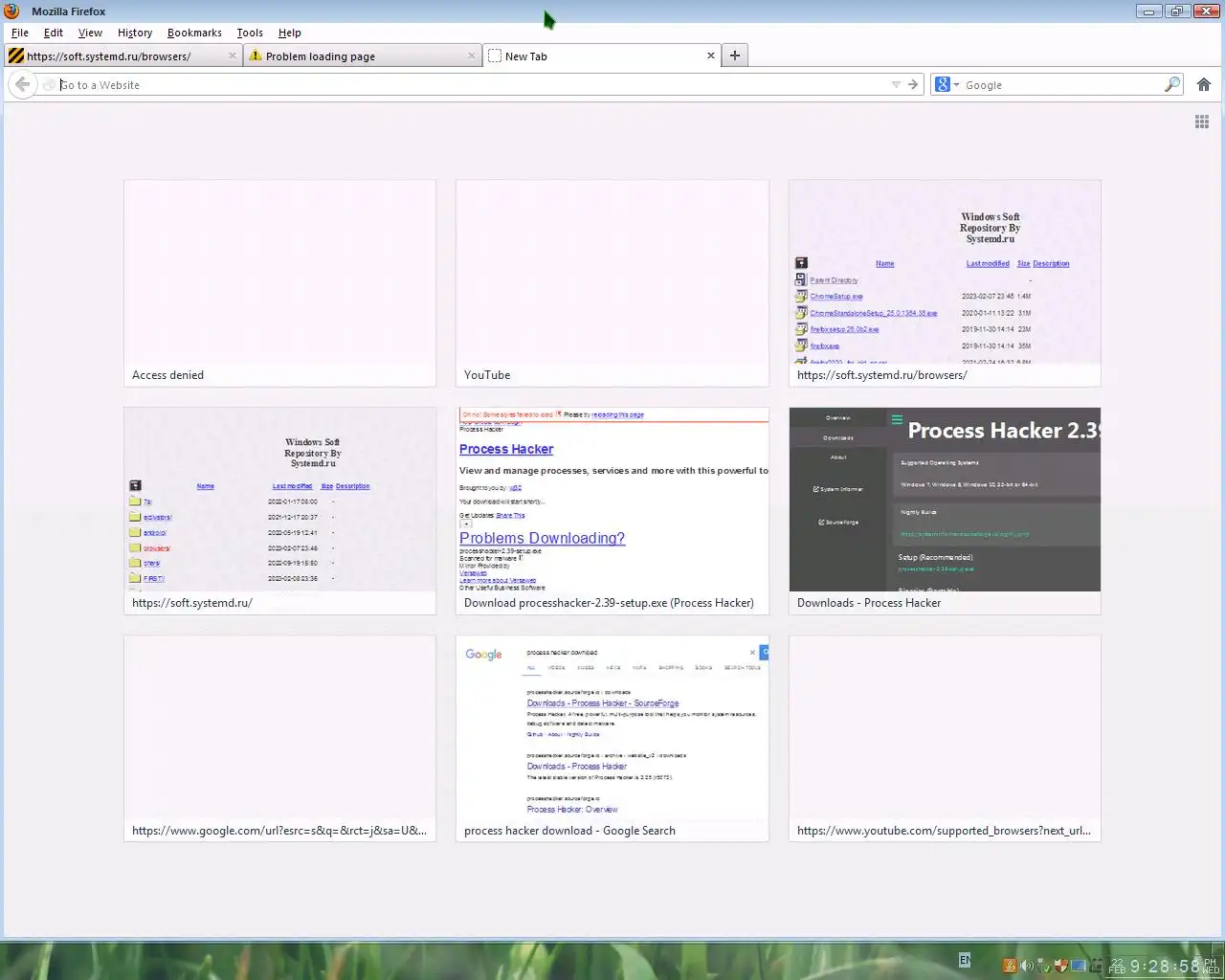Go back with the back arrow button

click(23, 84)
